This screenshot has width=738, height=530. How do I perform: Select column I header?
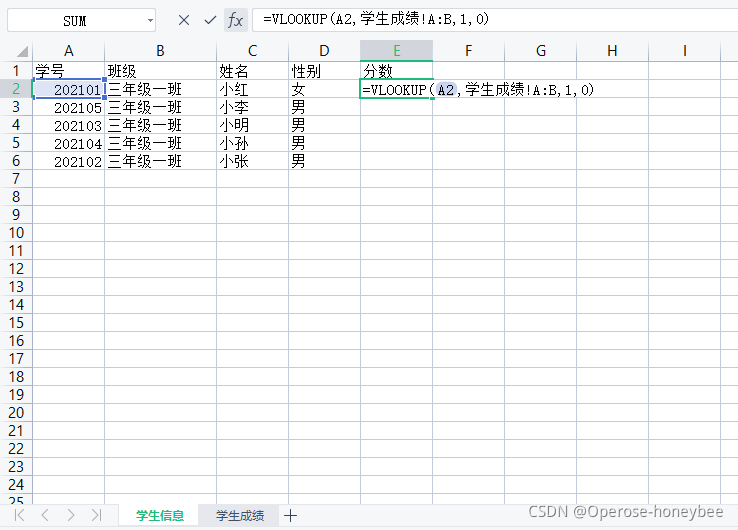coord(684,51)
